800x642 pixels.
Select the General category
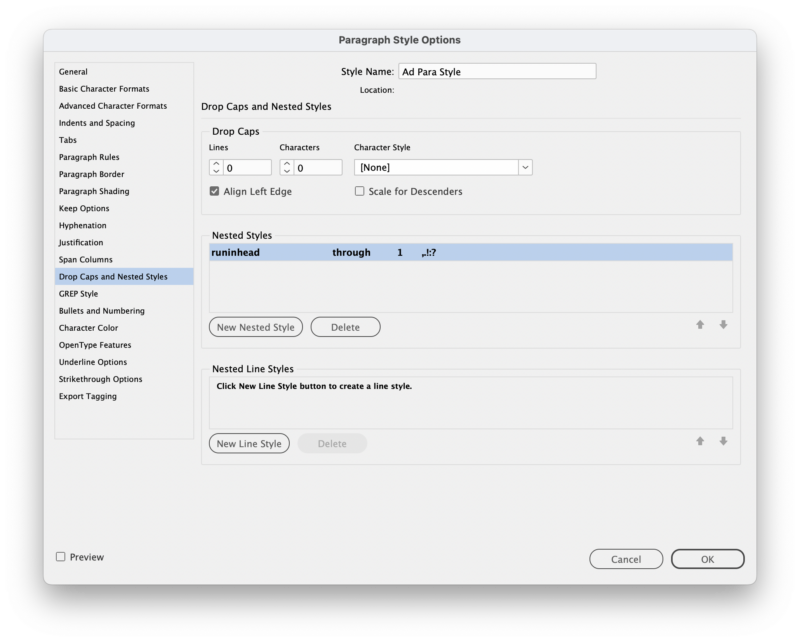pyautogui.click(x=124, y=71)
